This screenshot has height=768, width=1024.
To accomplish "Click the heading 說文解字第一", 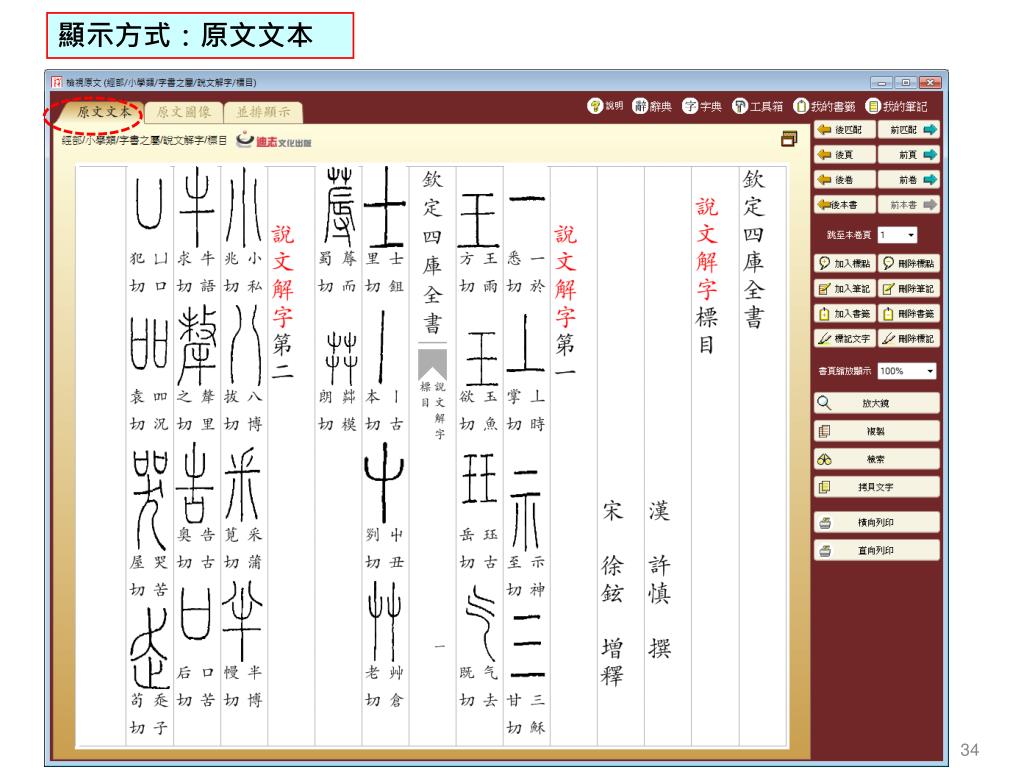I will (565, 302).
